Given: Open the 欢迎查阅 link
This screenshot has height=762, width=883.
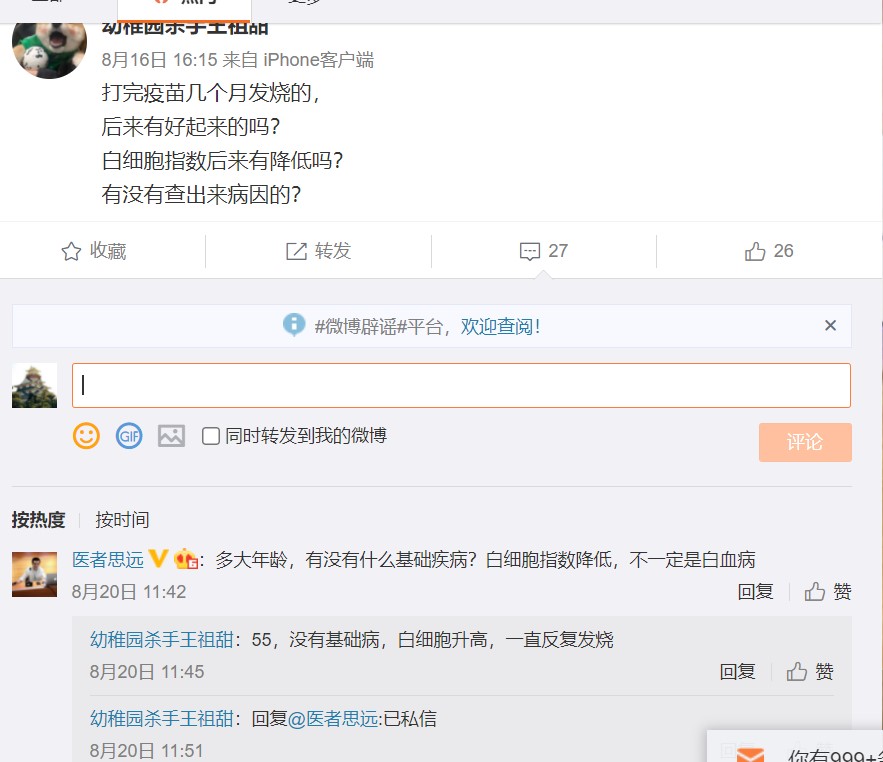Looking at the screenshot, I should pos(500,326).
